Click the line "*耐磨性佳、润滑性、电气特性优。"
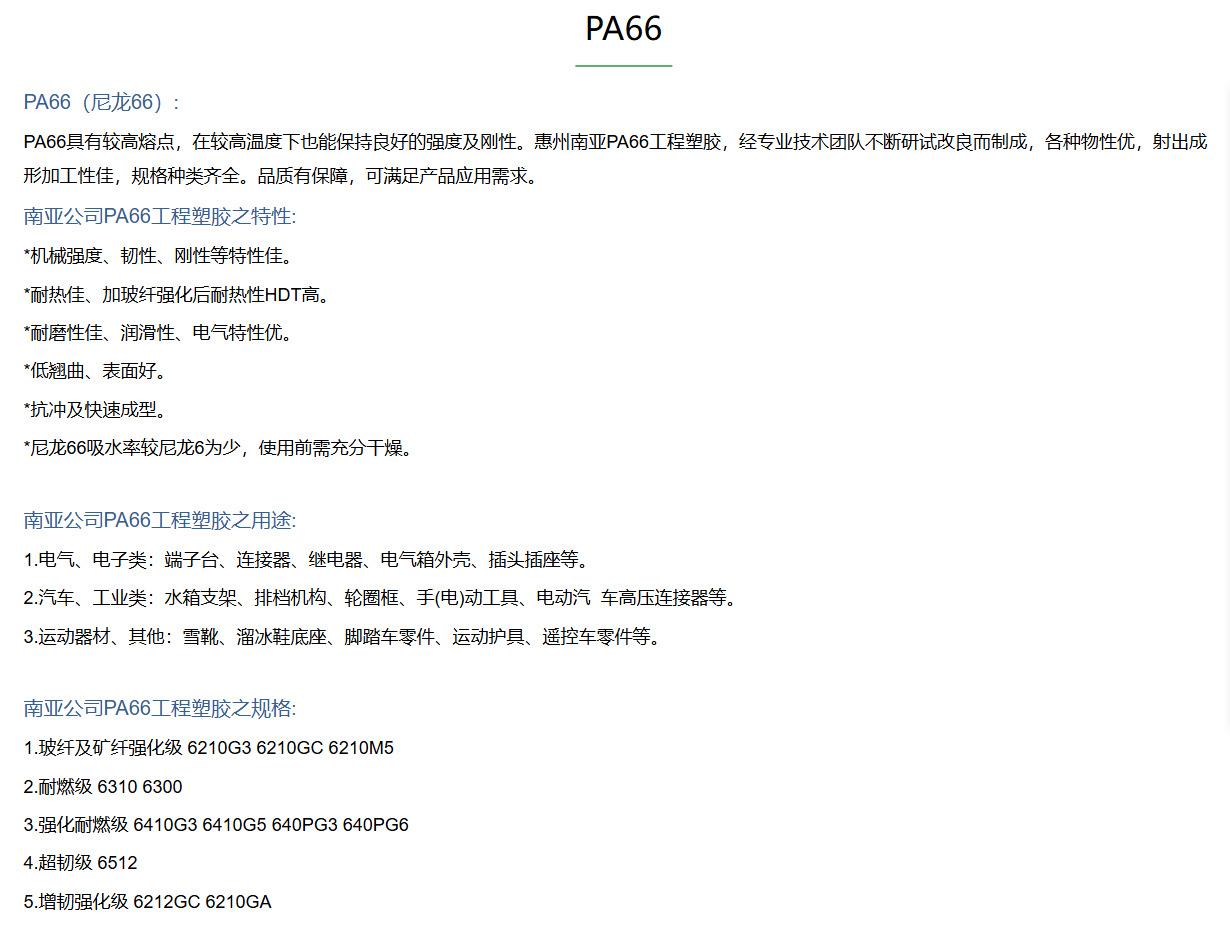The height and width of the screenshot is (927, 1230). tap(161, 332)
